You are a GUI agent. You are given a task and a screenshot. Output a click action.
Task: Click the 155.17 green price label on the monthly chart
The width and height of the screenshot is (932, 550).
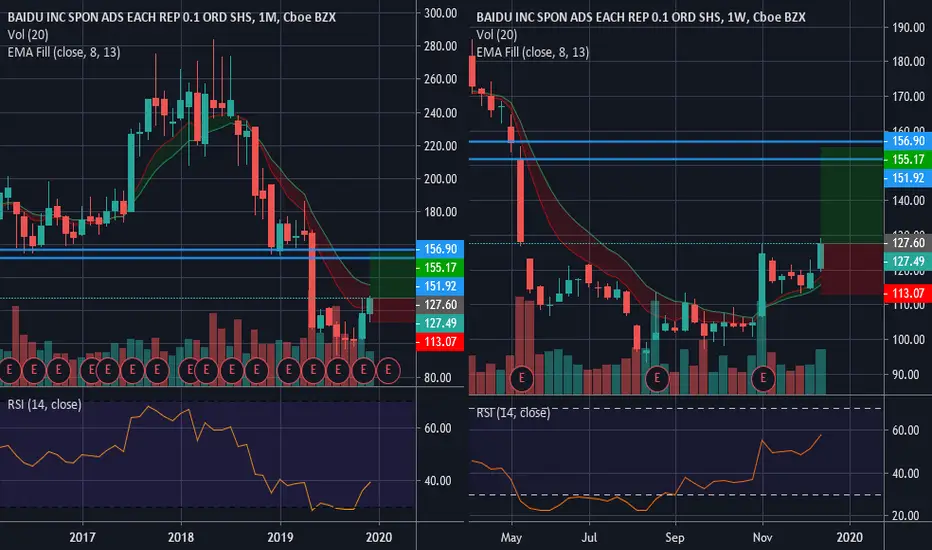440,268
